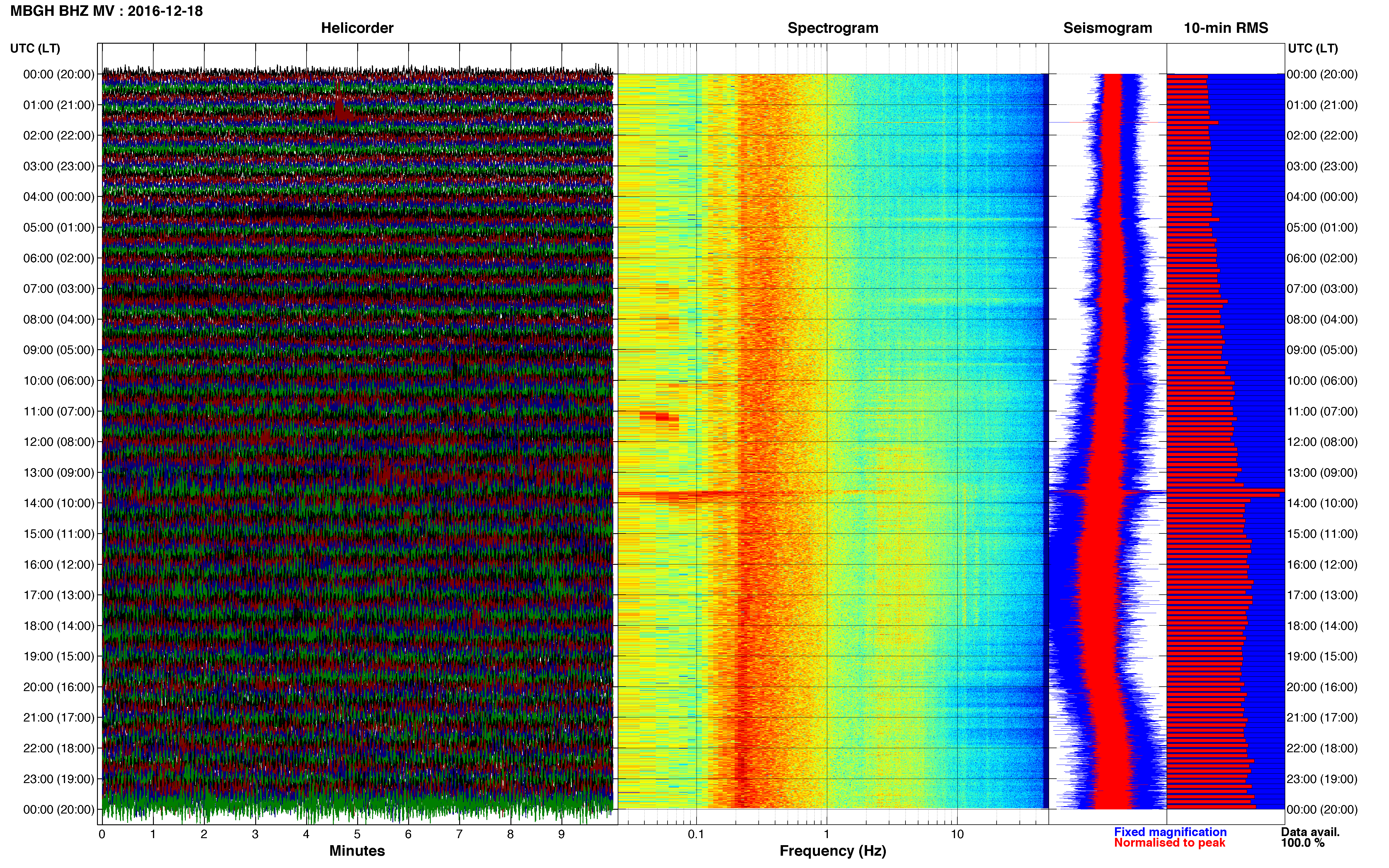Click the '9' tick on the Minutes axis

[x=561, y=835]
